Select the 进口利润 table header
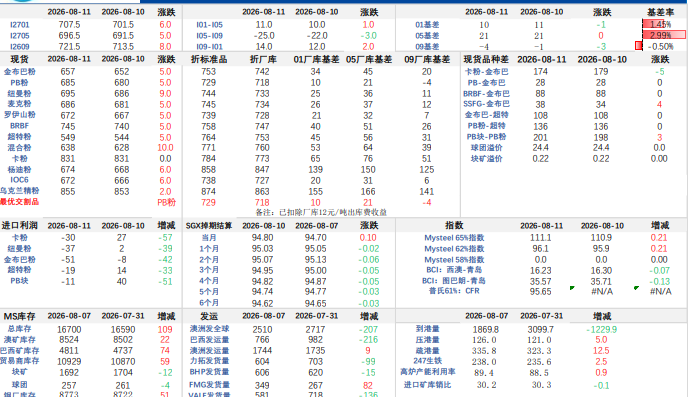Screen dimensions: 690x397 19,225
